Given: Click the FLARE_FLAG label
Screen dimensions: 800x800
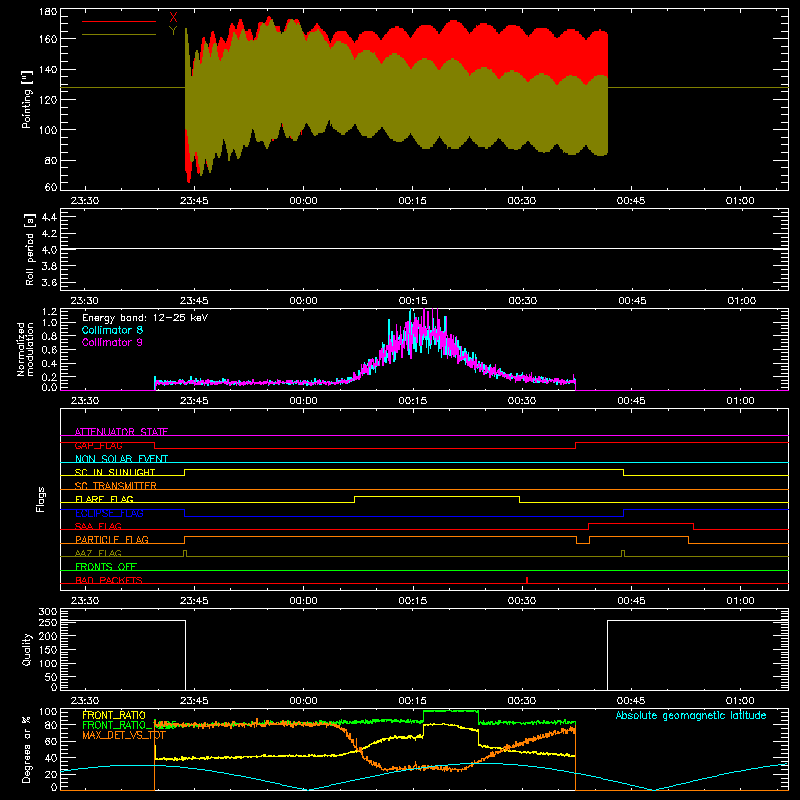Looking at the screenshot, I should click(x=104, y=499).
